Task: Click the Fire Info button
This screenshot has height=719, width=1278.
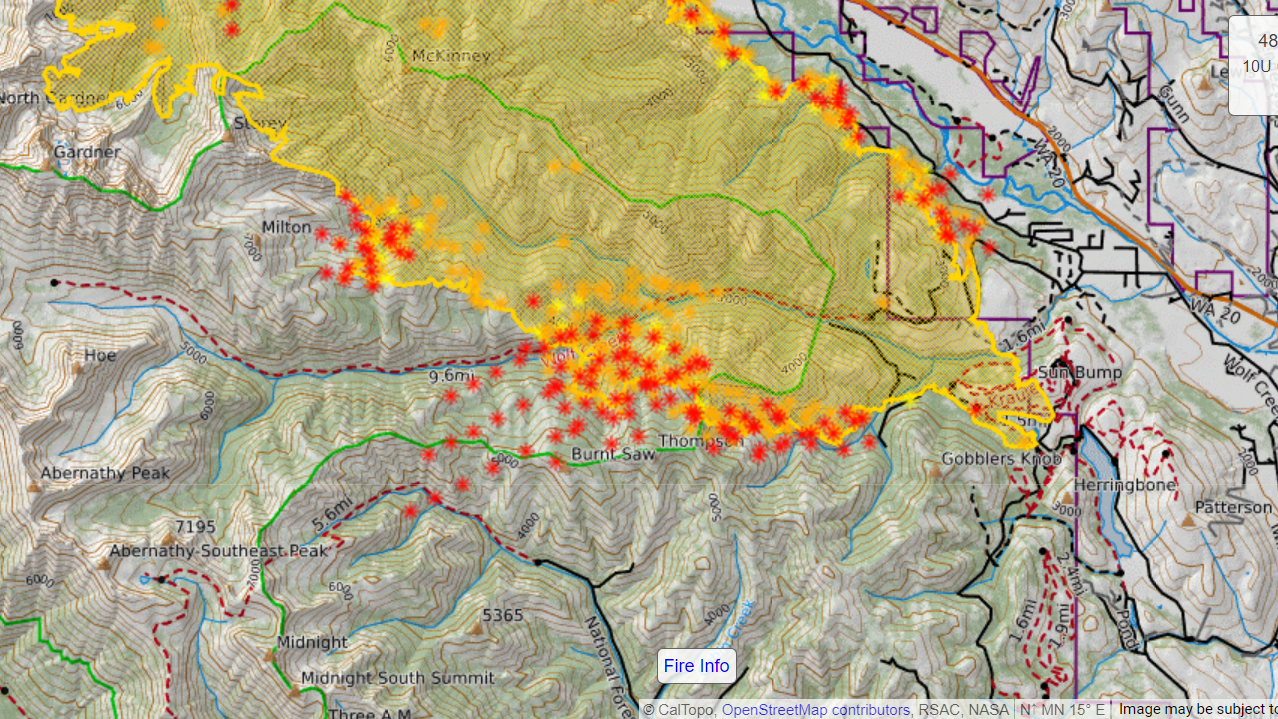Action: coord(696,666)
